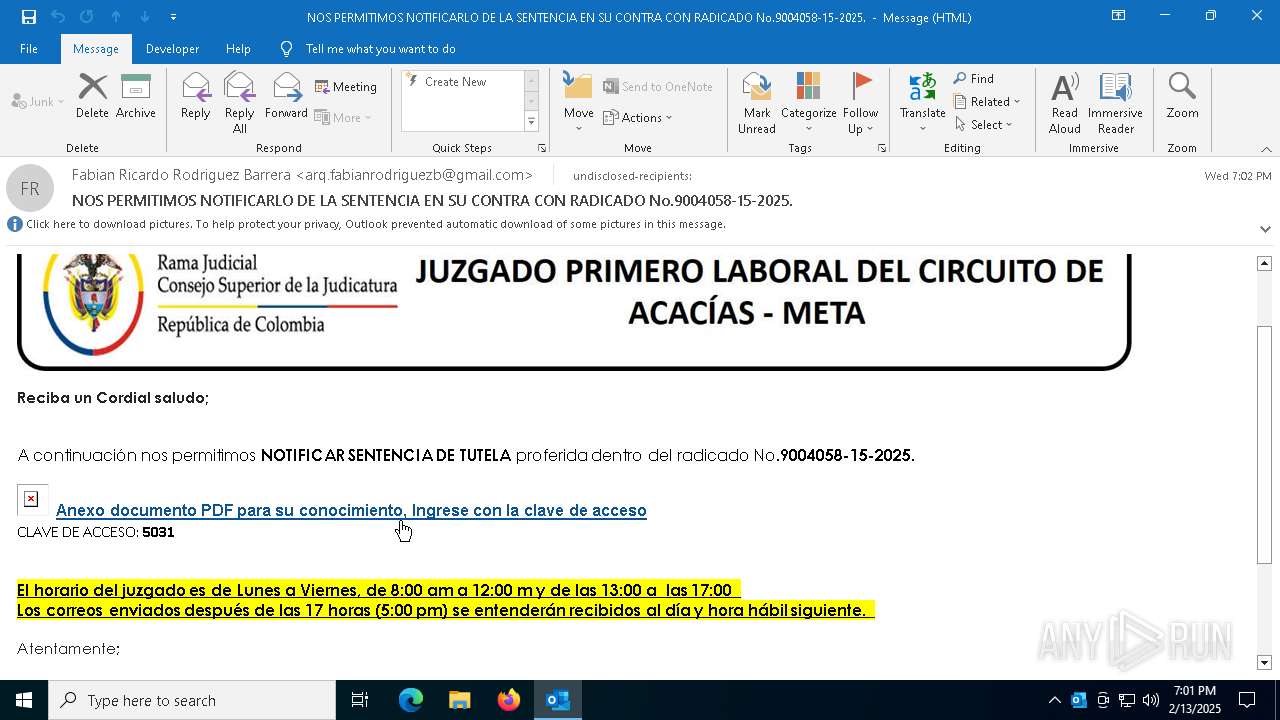Image resolution: width=1280 pixels, height=720 pixels.
Task: Switch to the Developer tab
Action: click(172, 49)
